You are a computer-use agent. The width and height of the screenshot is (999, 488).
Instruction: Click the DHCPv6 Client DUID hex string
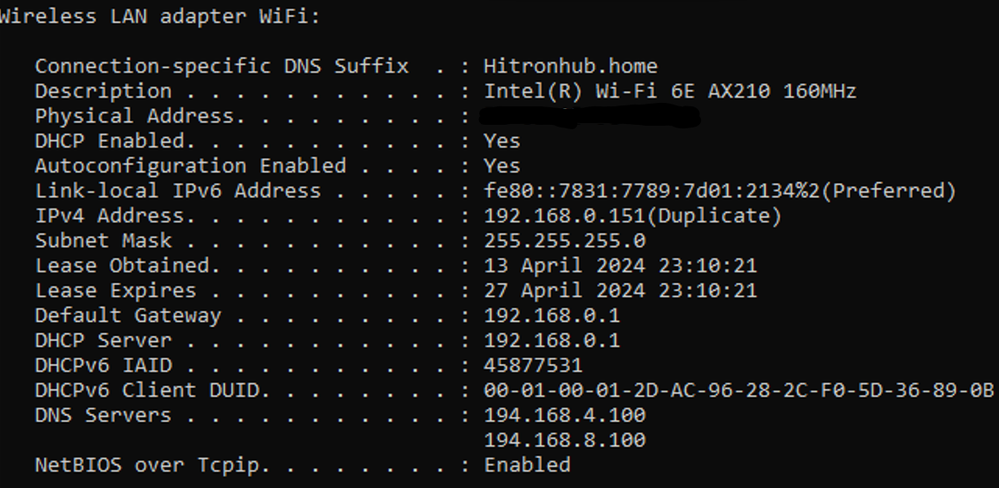739,391
